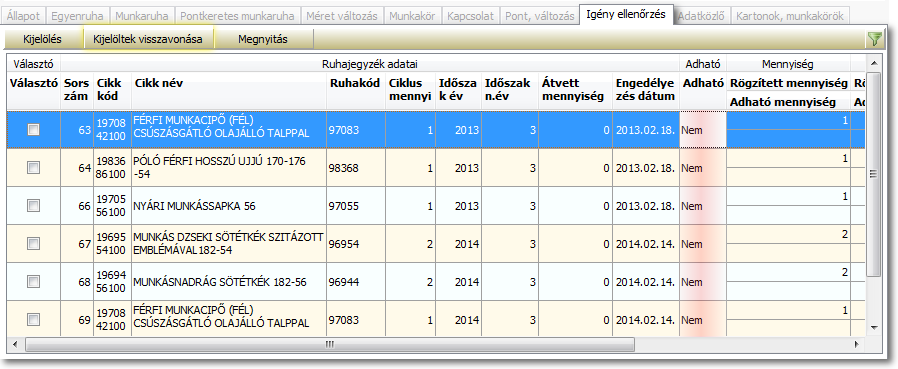
Task: Click the Átvett mennyiség column header
Action: (x=576, y=90)
